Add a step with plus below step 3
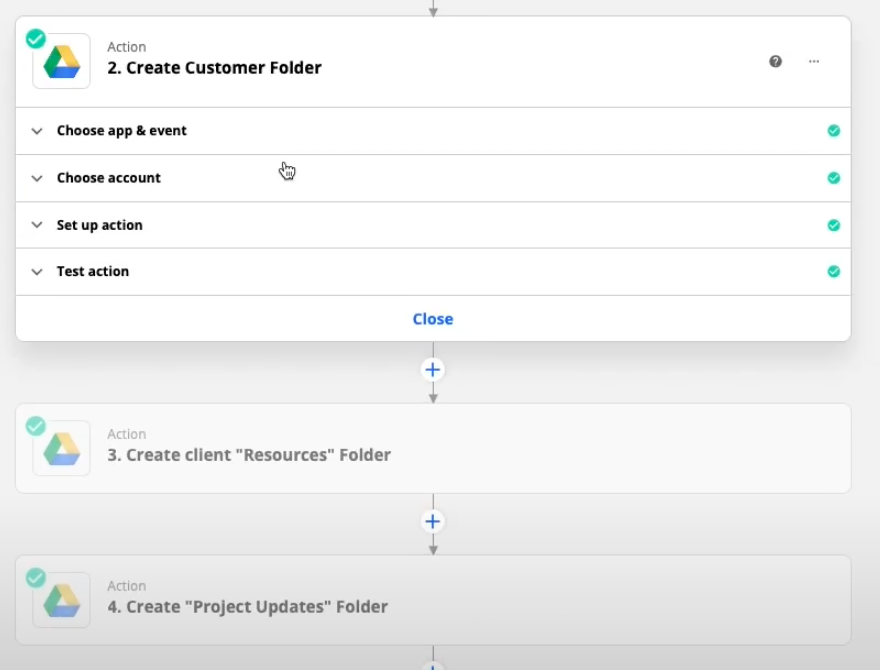This screenshot has width=880, height=670. tap(433, 522)
